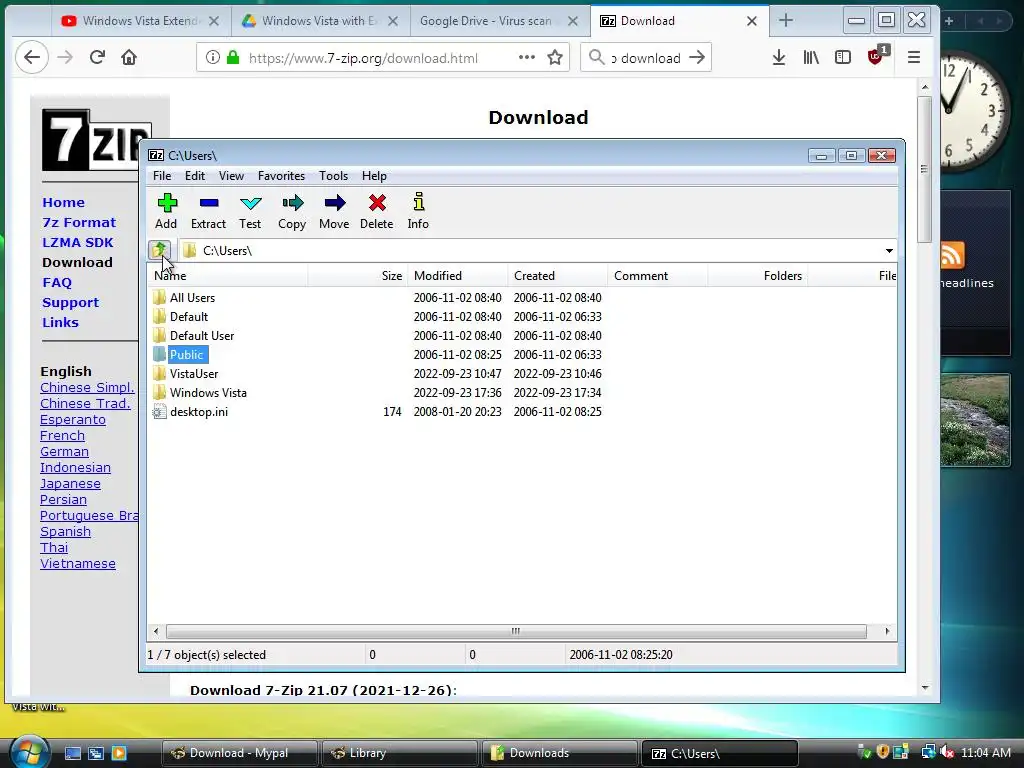Click the Delete toolbar icon

click(377, 212)
